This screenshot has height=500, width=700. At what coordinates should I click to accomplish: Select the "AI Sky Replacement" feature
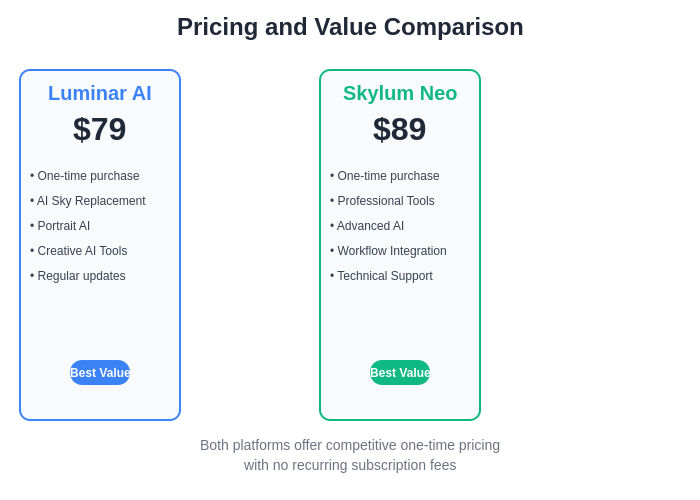click(88, 201)
